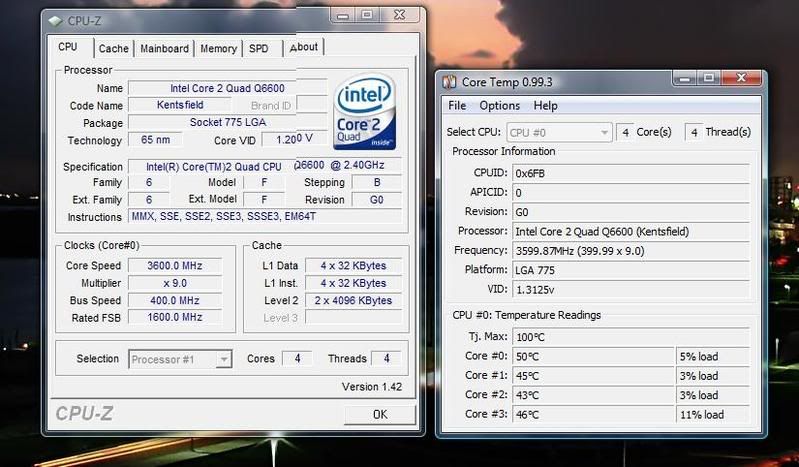
Task: Click the Bus Speed value 400.0 MHz
Action: (175, 300)
